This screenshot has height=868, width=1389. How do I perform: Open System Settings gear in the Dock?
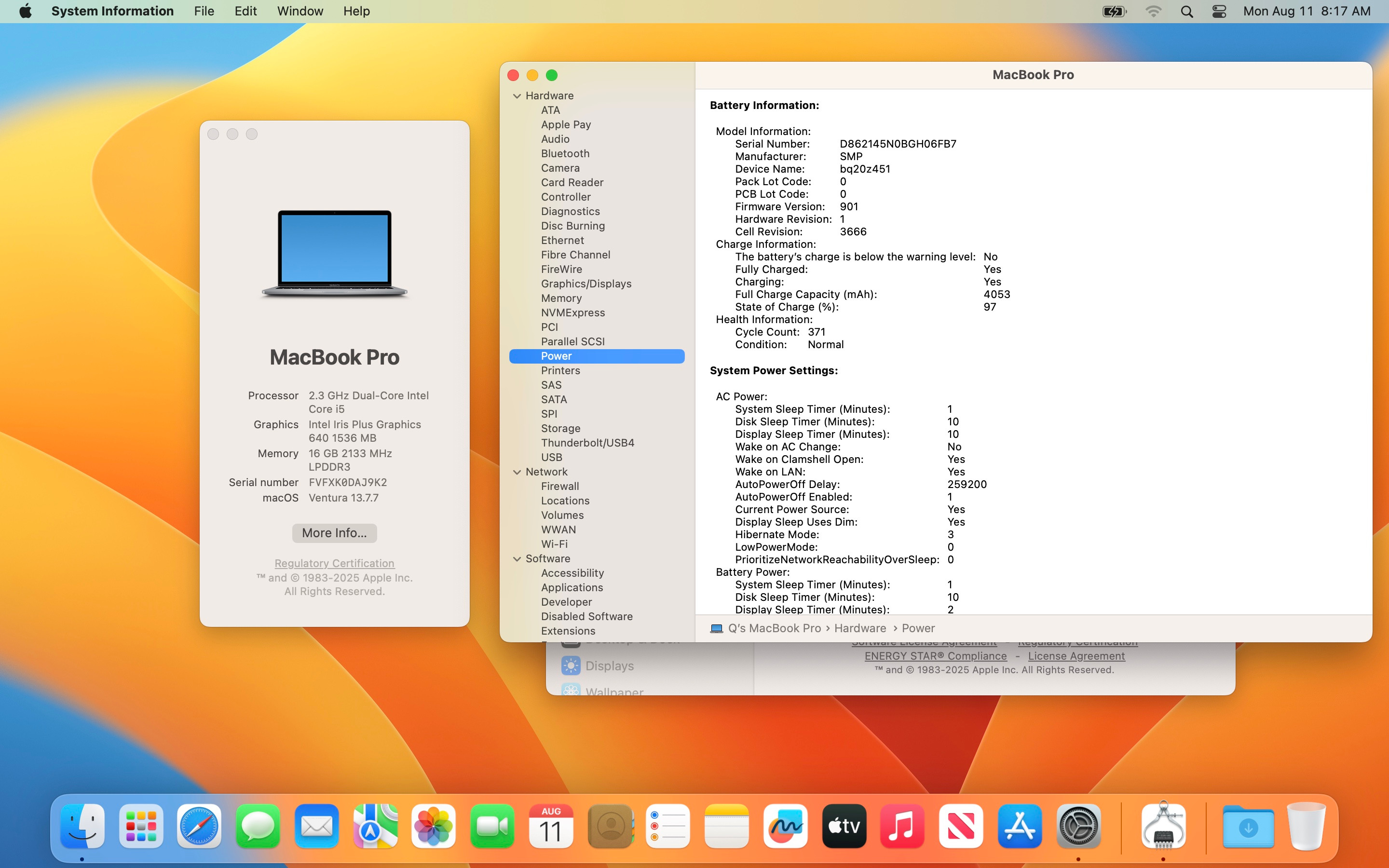pyautogui.click(x=1078, y=826)
